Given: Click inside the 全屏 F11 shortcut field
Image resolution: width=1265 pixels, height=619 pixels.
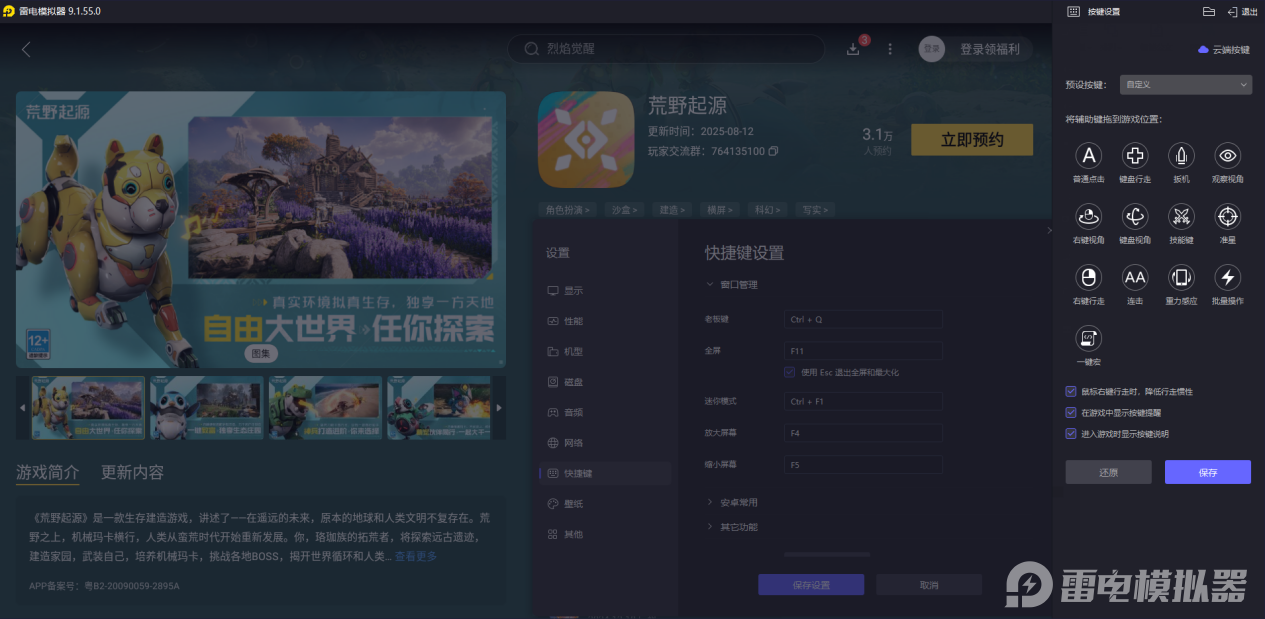Looking at the screenshot, I should click(x=862, y=350).
